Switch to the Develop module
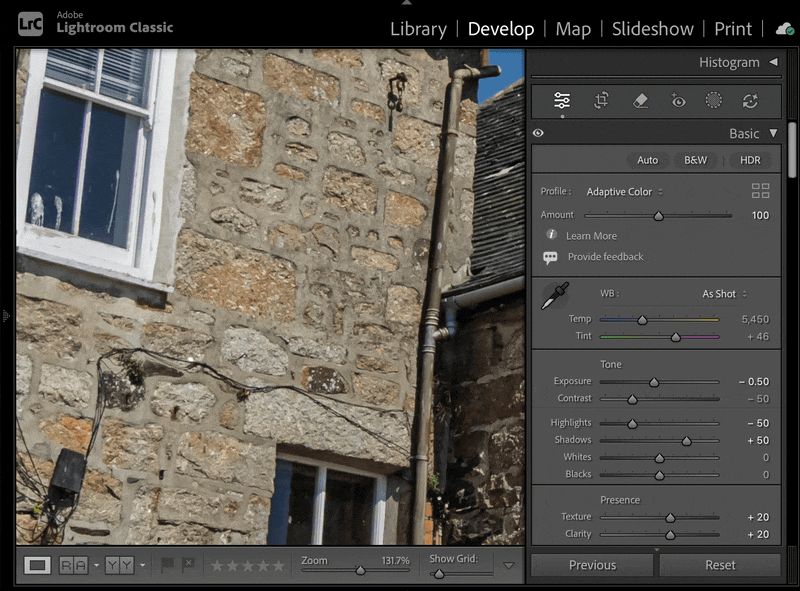Screen dimensions: 800x591 tap(501, 29)
